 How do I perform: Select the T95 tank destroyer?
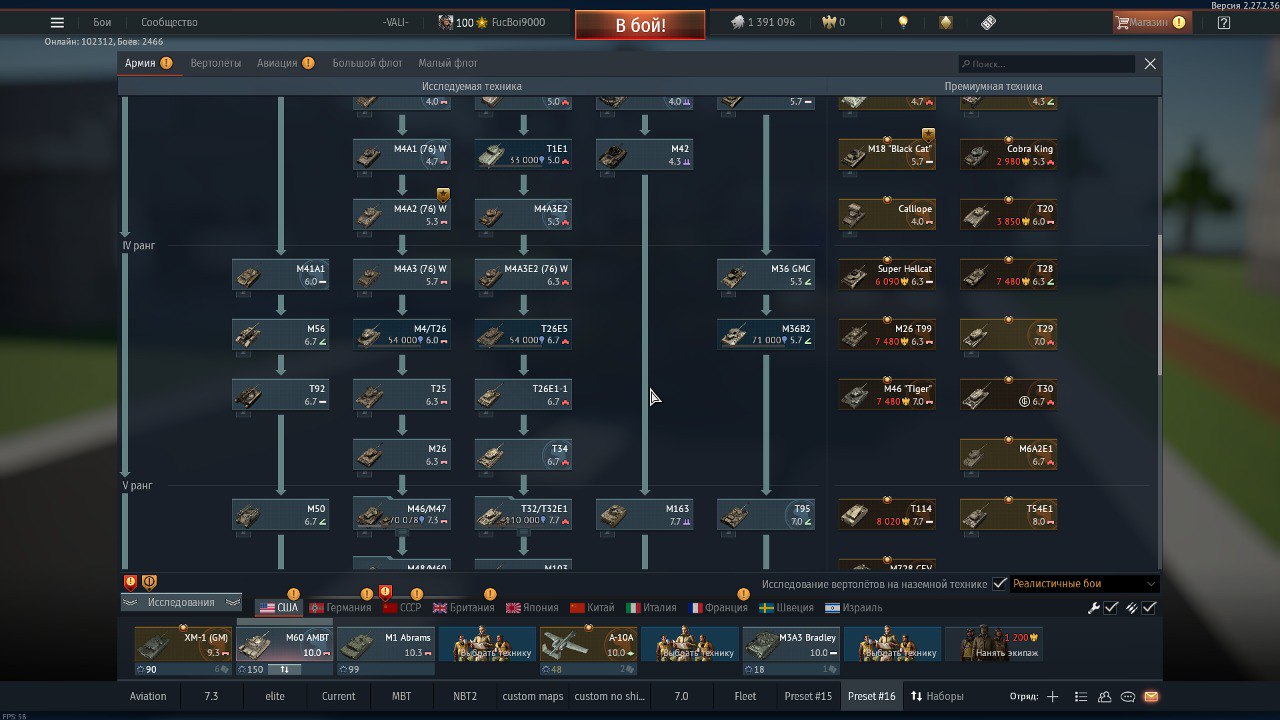[765, 515]
